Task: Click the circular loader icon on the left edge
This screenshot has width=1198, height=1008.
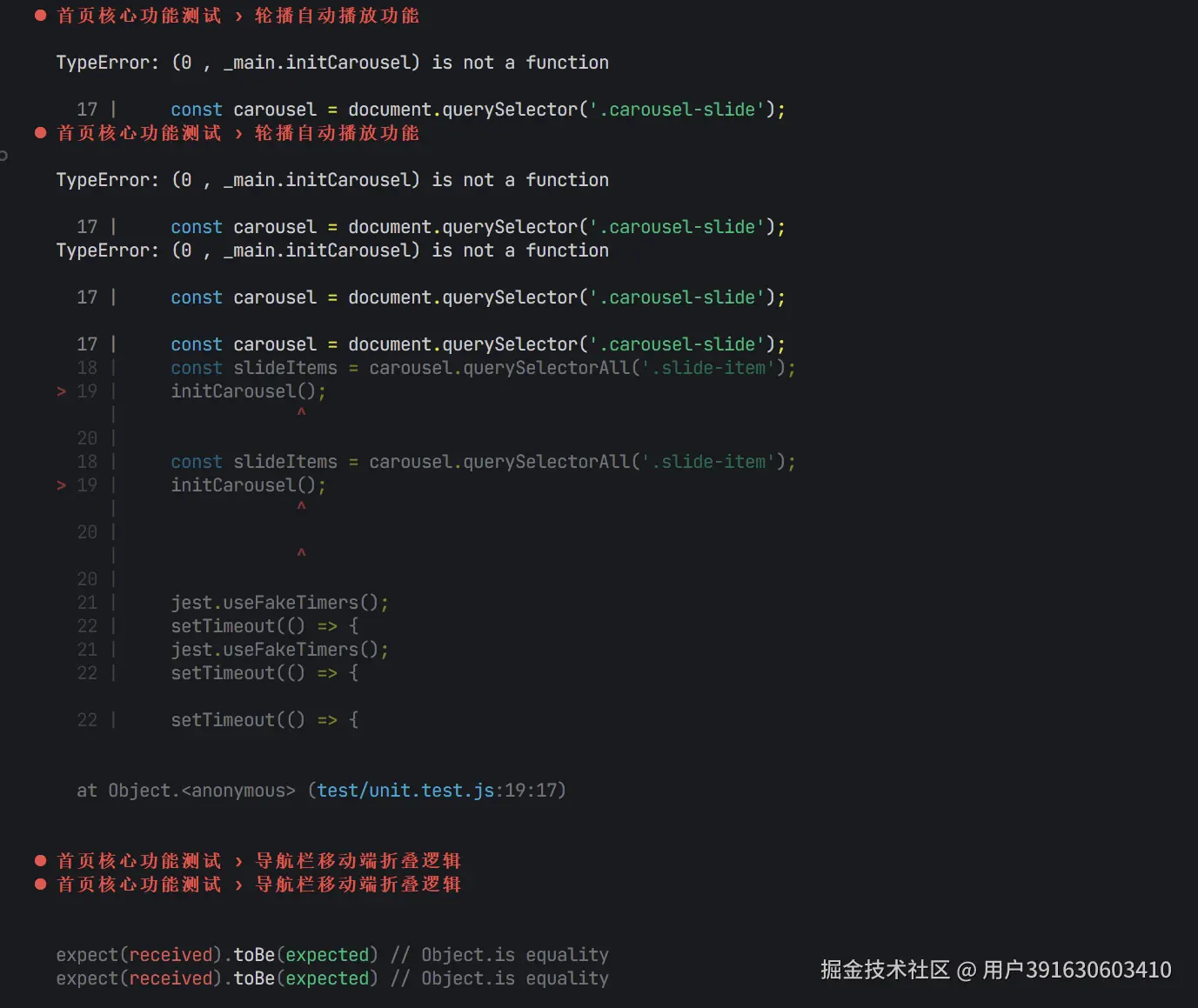Action: (x=3, y=157)
